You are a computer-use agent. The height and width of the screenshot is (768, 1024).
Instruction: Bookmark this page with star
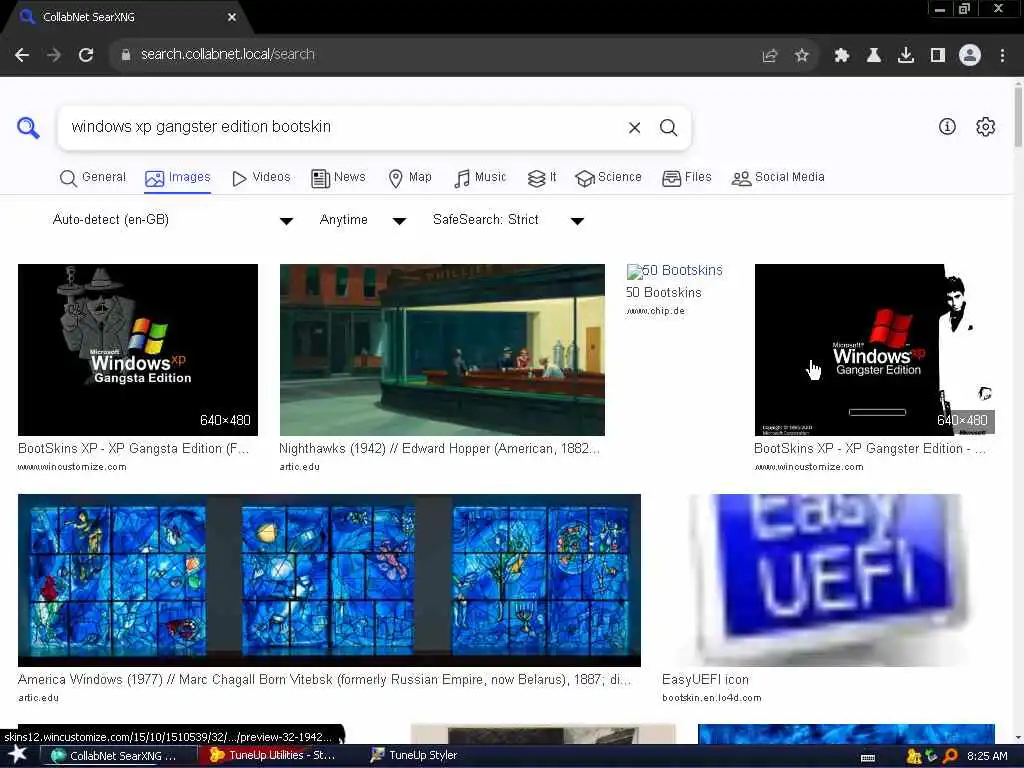(x=802, y=56)
